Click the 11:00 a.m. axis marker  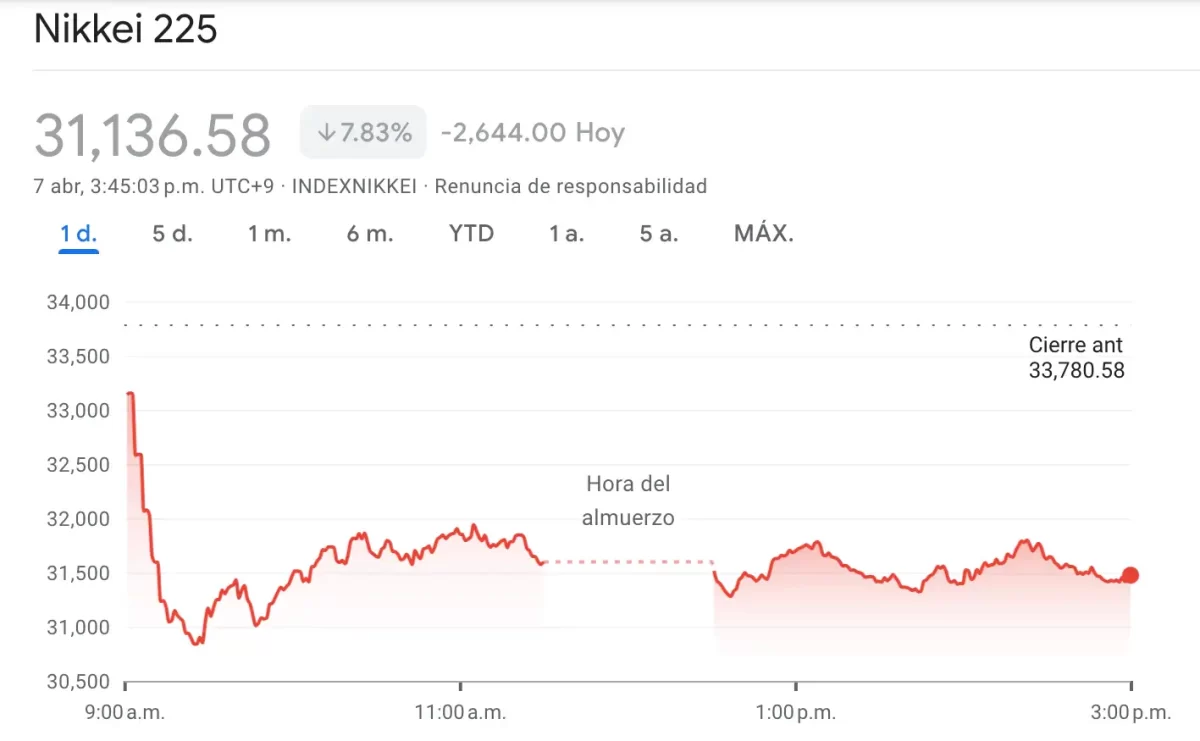pos(460,713)
